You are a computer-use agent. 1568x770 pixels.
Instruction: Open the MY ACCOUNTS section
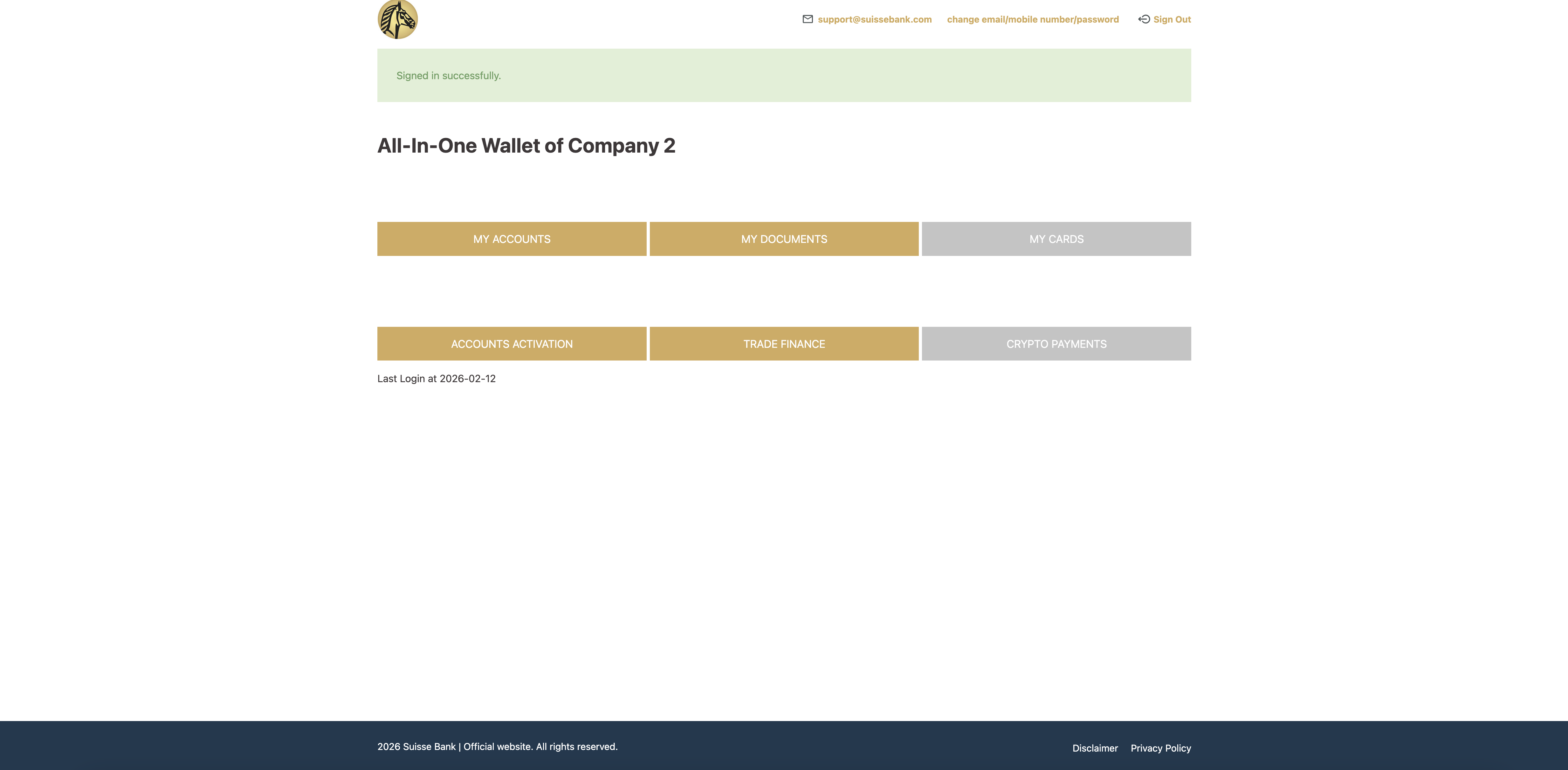[511, 239]
